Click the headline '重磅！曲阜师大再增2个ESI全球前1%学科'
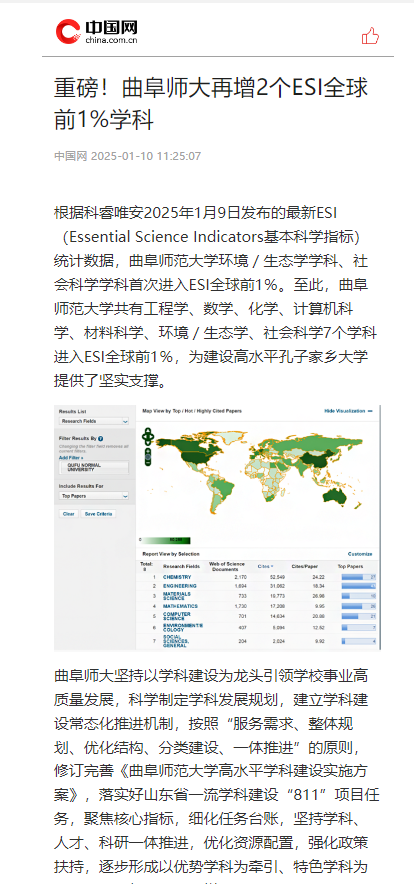 pyautogui.click(x=211, y=104)
